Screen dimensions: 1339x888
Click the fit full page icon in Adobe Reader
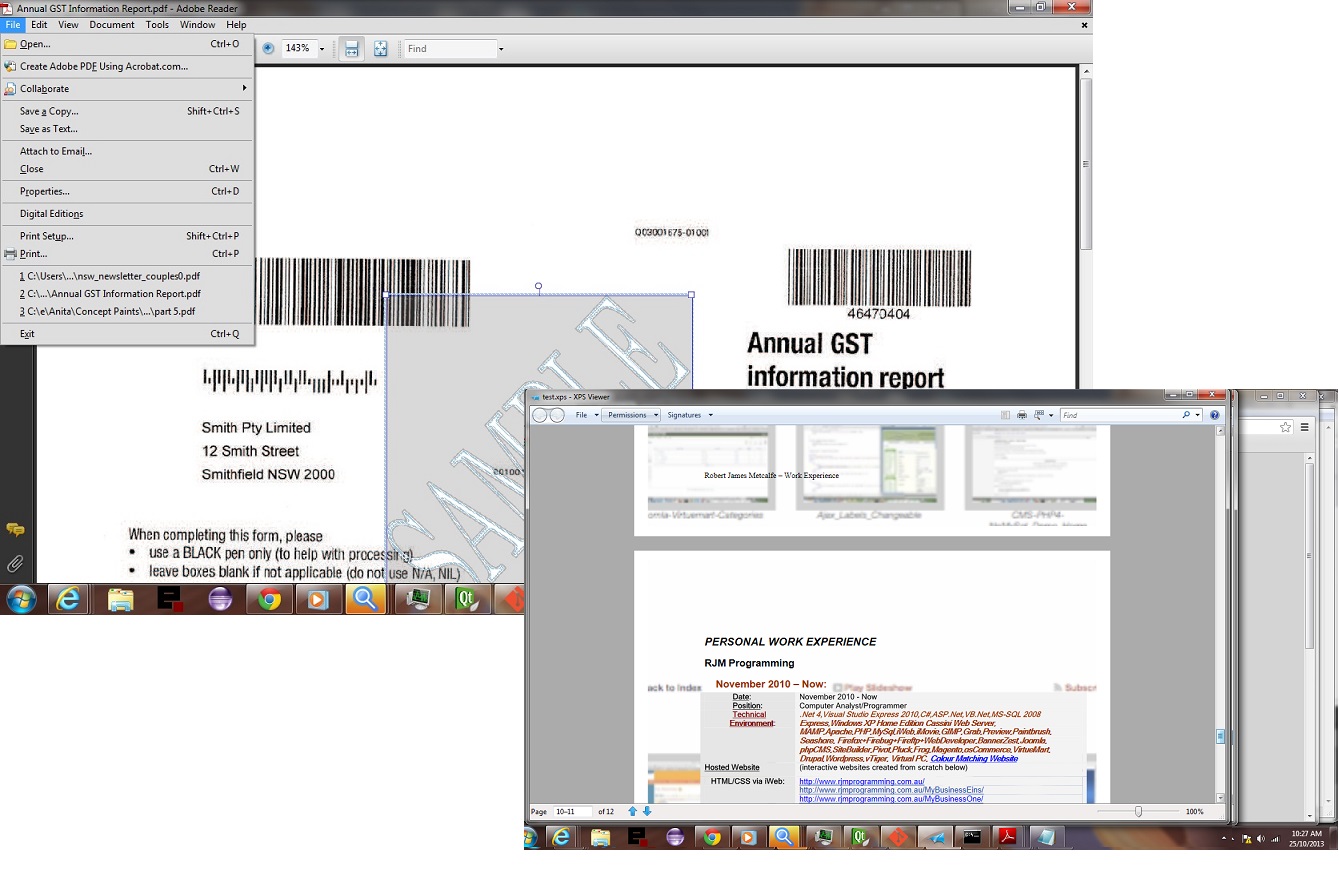[x=381, y=48]
